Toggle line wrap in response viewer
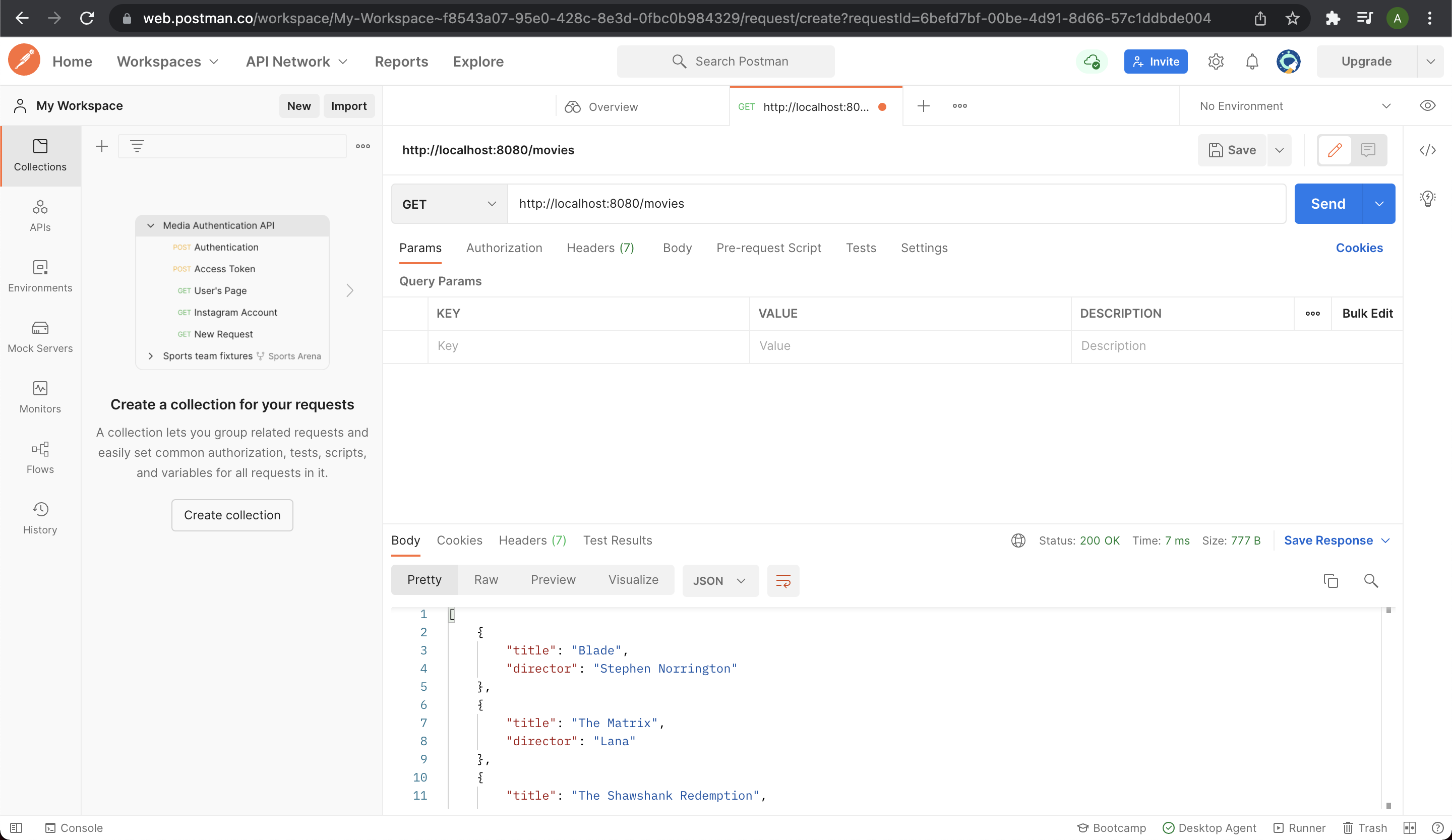This screenshot has height=840, width=1452. pos(783,581)
